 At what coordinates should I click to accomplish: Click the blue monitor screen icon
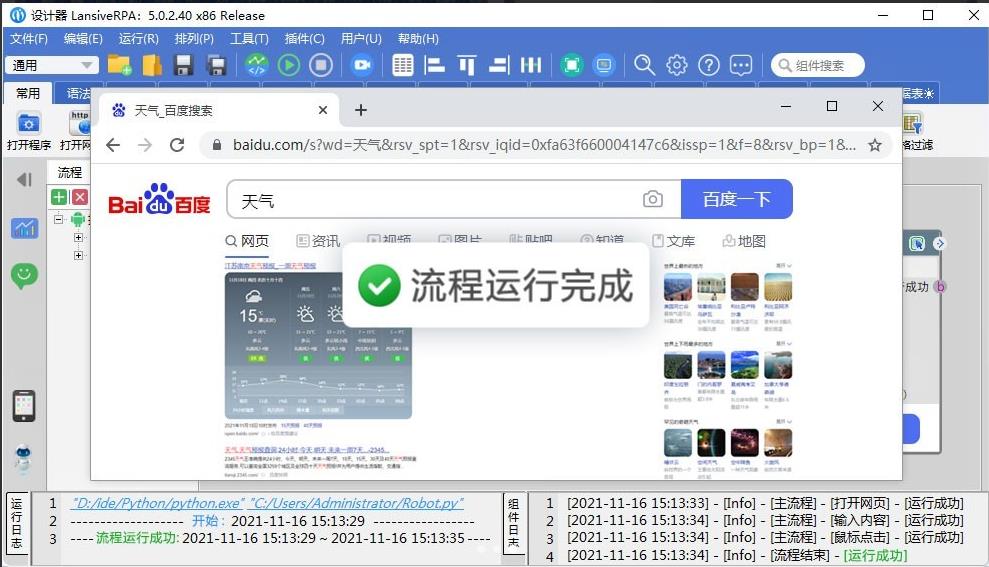[x=604, y=65]
